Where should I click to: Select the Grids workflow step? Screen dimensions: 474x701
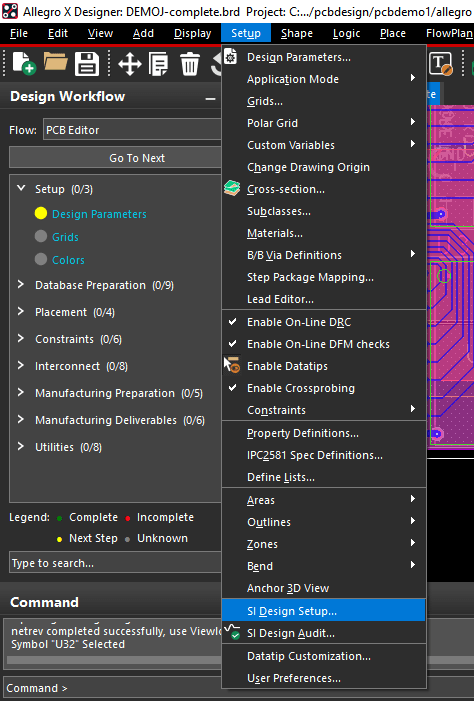click(65, 237)
